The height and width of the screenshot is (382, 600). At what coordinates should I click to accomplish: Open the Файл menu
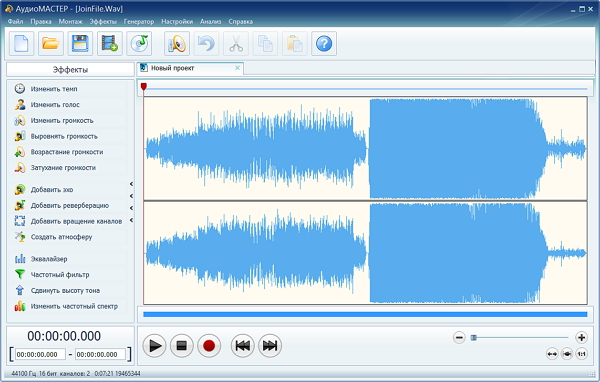(15, 21)
